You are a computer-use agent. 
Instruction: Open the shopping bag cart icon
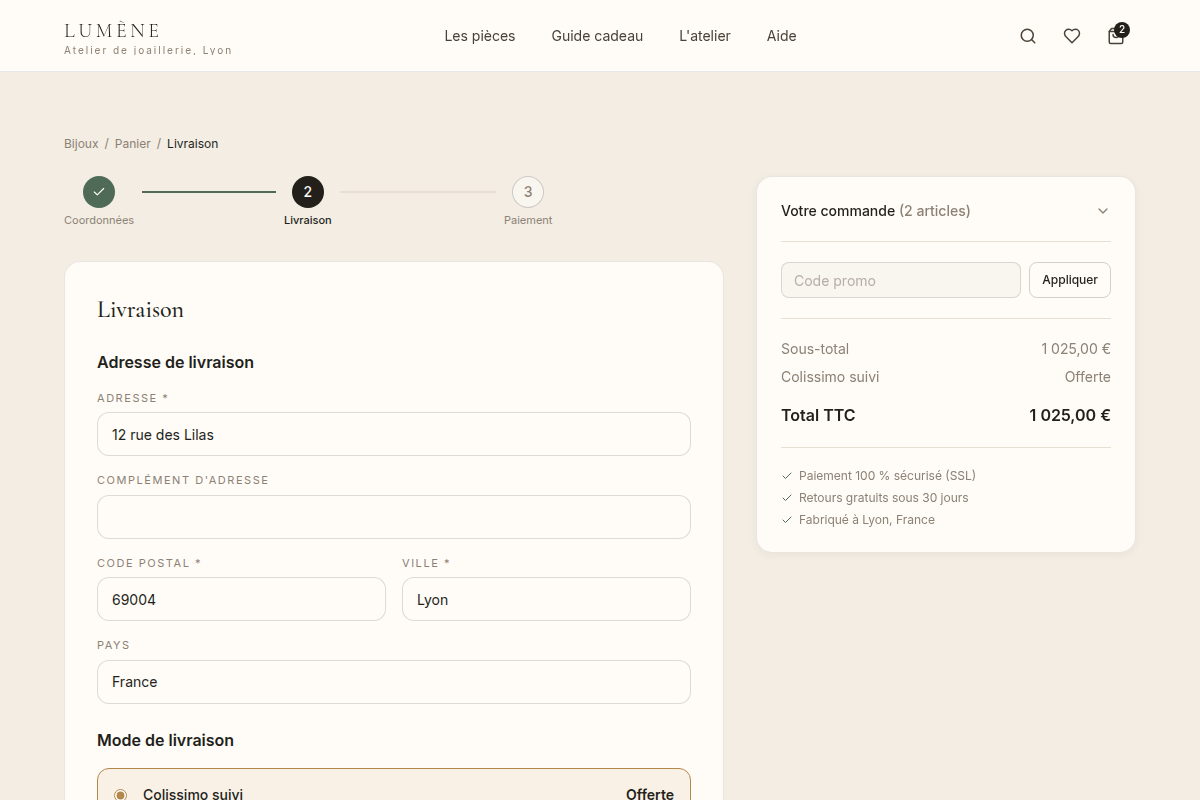1116,36
